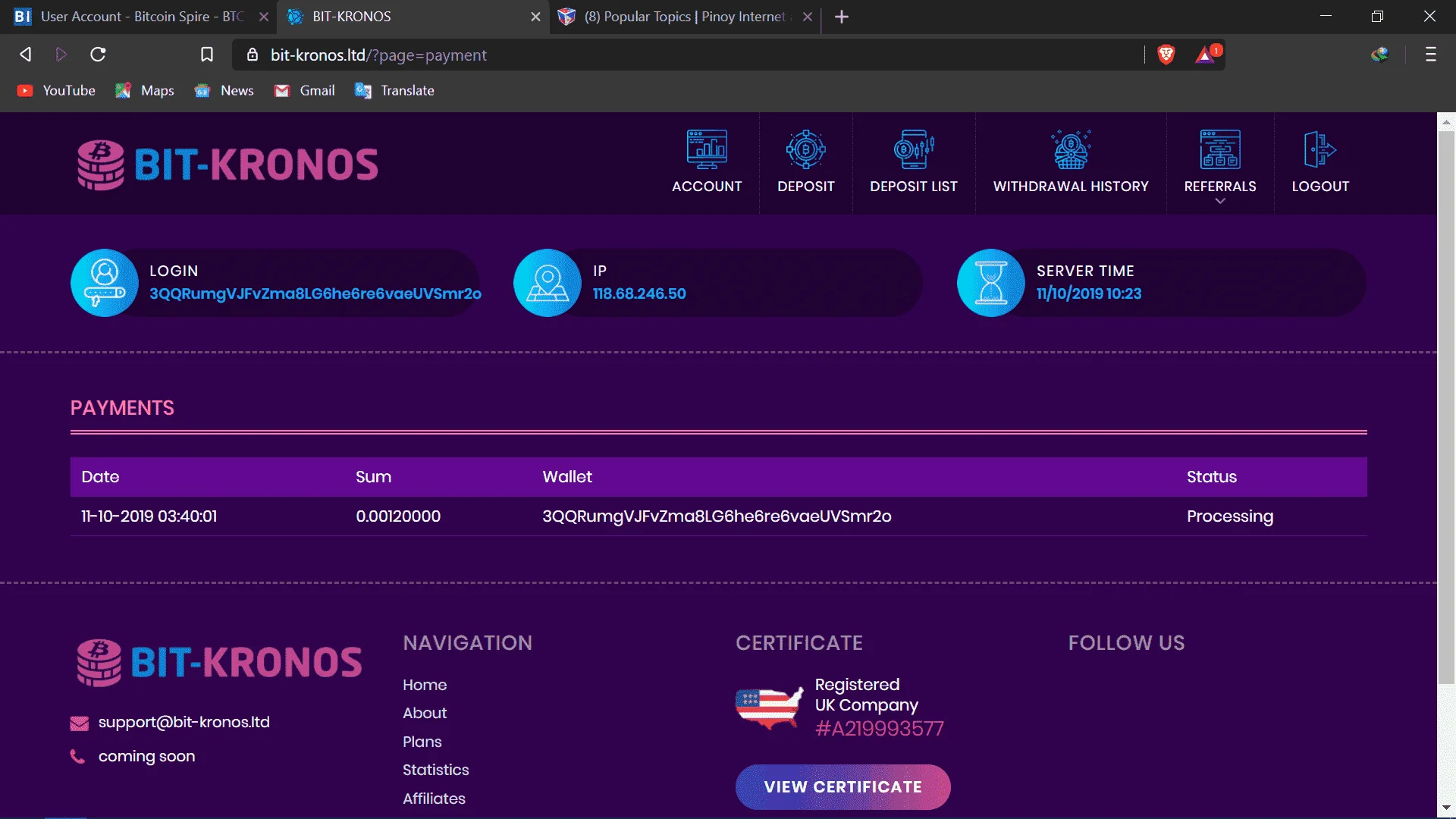Click the page vertical scrollbar
This screenshot has width=1456, height=819.
1446,409
